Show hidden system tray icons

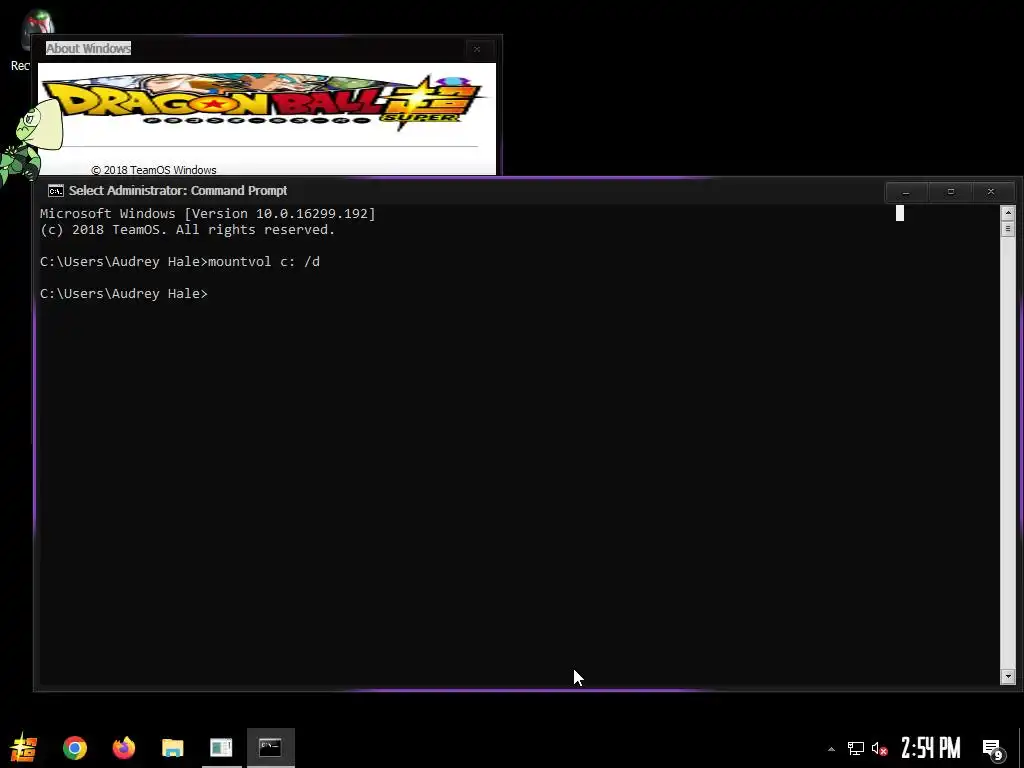point(831,749)
